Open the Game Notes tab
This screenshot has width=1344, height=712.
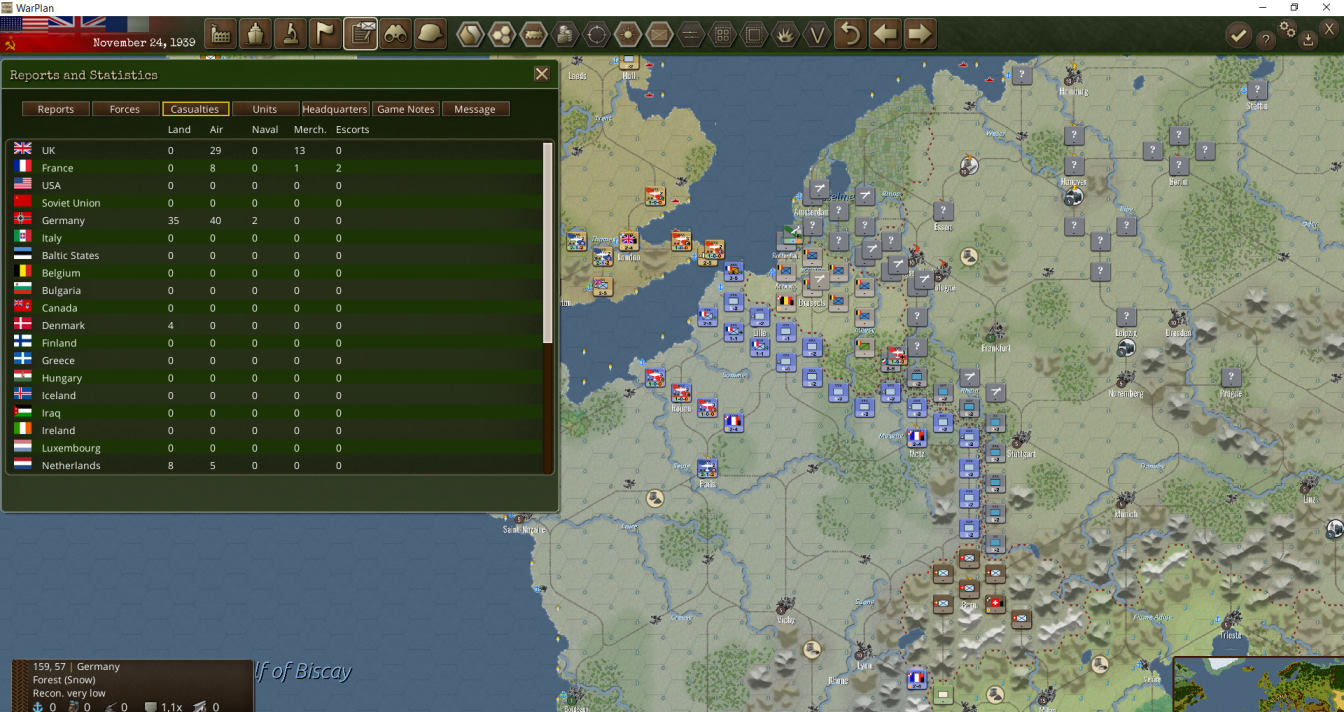tap(406, 109)
